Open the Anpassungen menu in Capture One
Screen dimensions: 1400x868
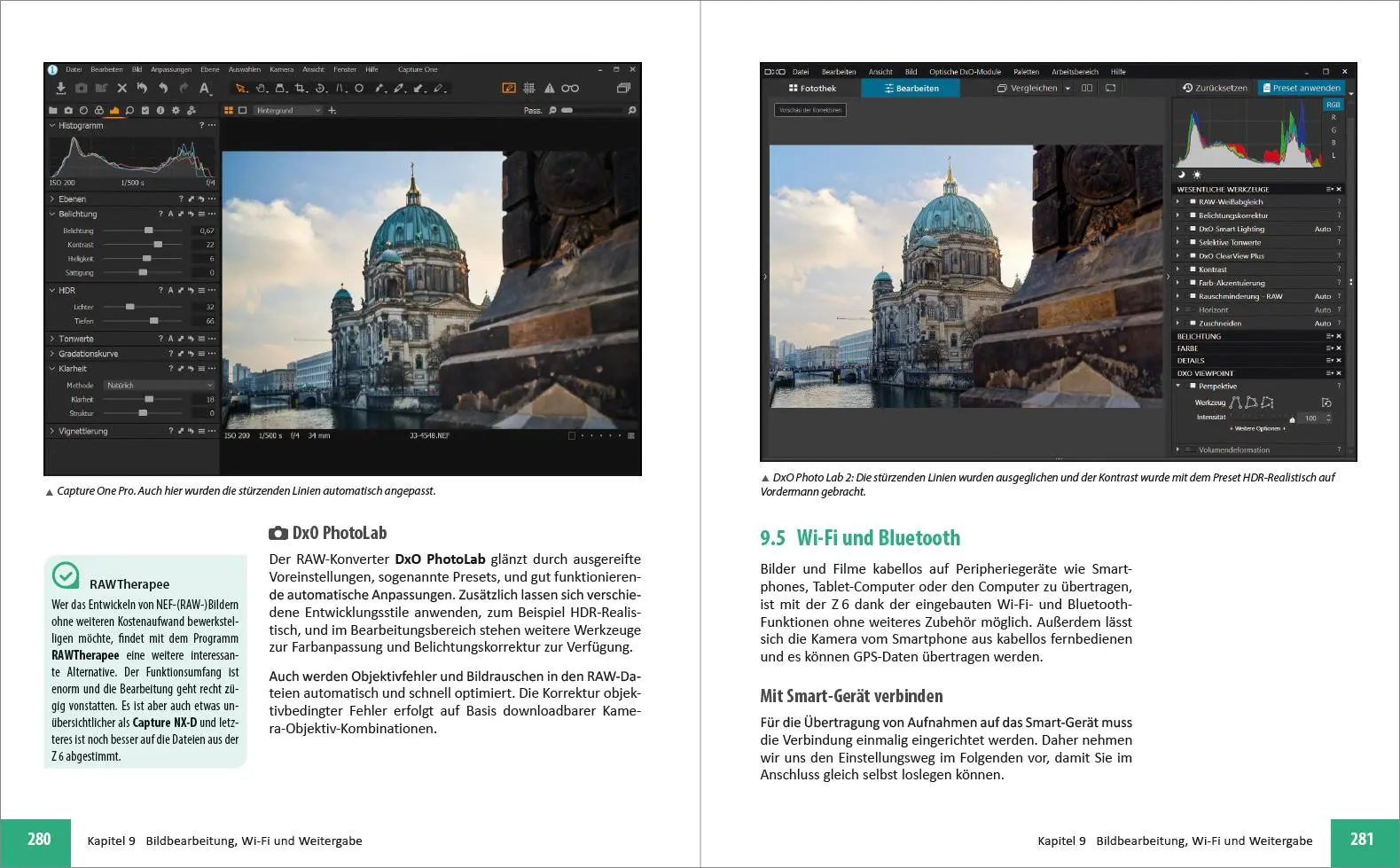[x=171, y=69]
